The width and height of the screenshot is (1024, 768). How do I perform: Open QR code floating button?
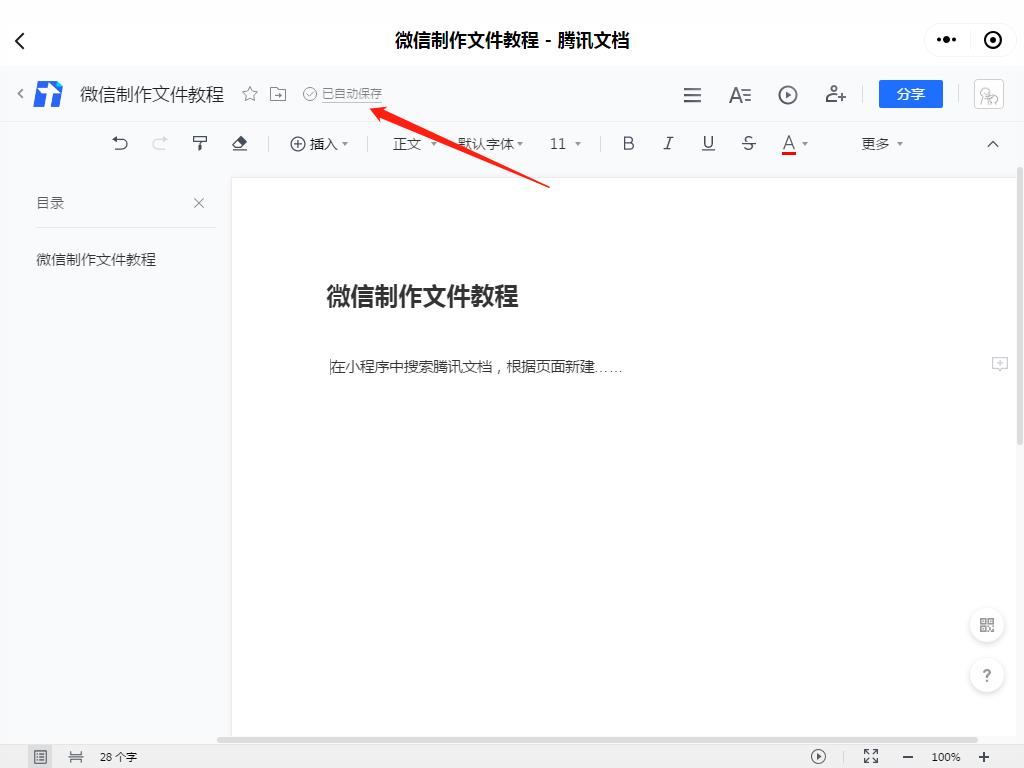tap(987, 625)
